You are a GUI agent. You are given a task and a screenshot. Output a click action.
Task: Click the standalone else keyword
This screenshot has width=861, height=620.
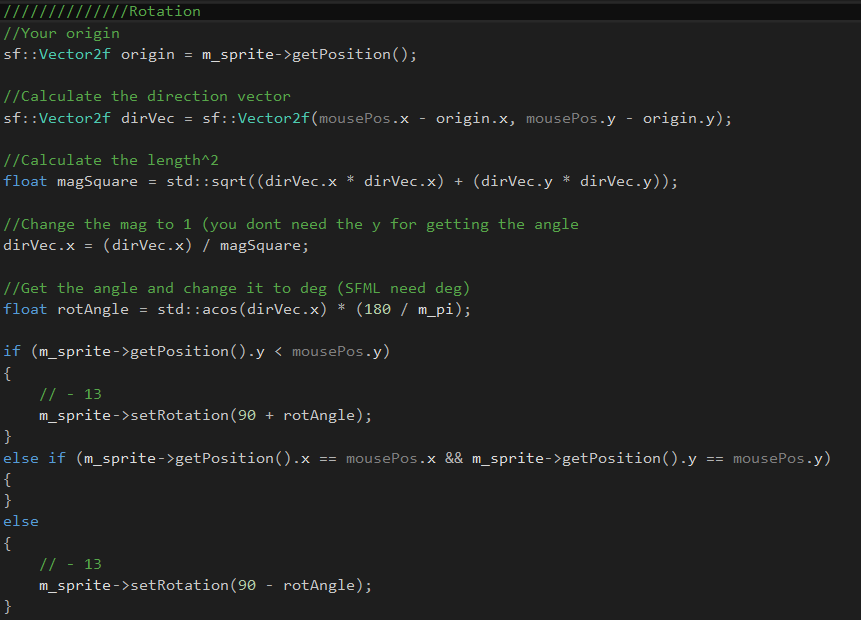(x=21, y=521)
